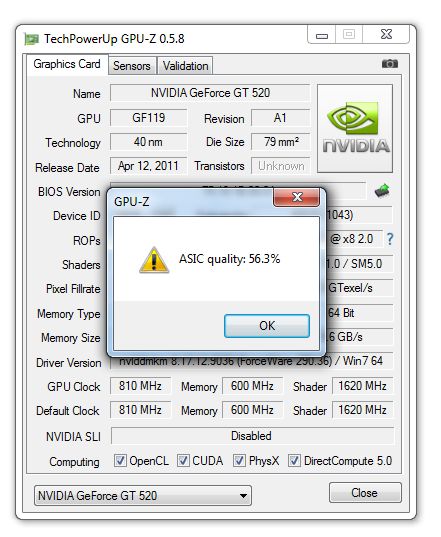The width and height of the screenshot is (441, 537).
Task: Click the Name field NVIDIA GeForce GT 520
Action: click(x=210, y=93)
